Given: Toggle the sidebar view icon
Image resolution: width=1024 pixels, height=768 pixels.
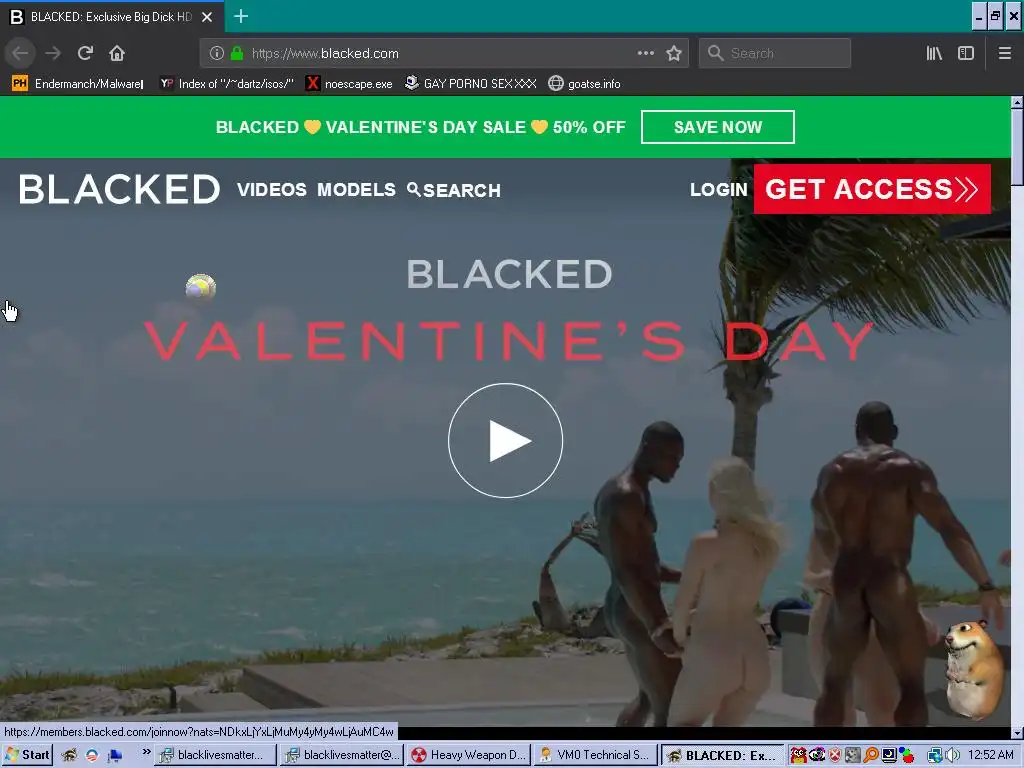Looking at the screenshot, I should tap(966, 53).
